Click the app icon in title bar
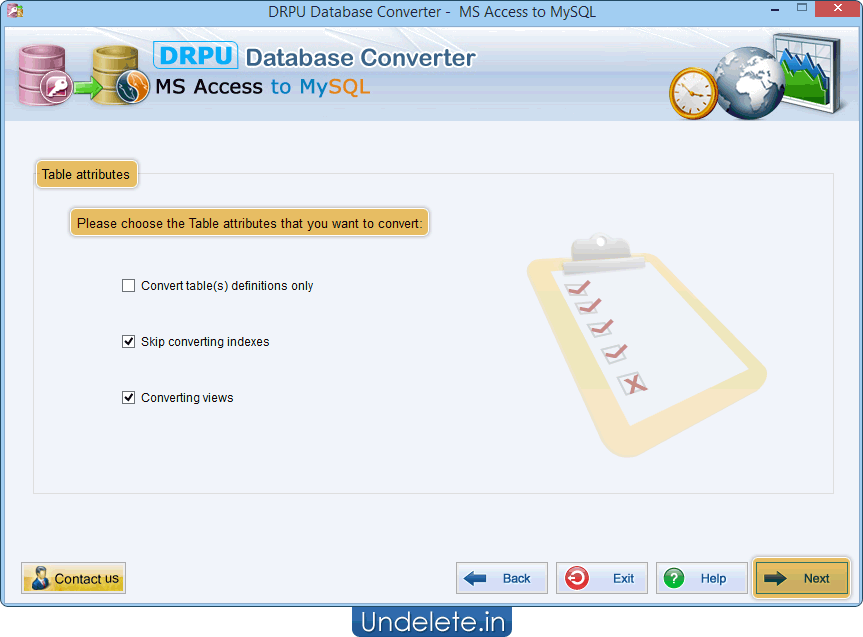 [15, 10]
